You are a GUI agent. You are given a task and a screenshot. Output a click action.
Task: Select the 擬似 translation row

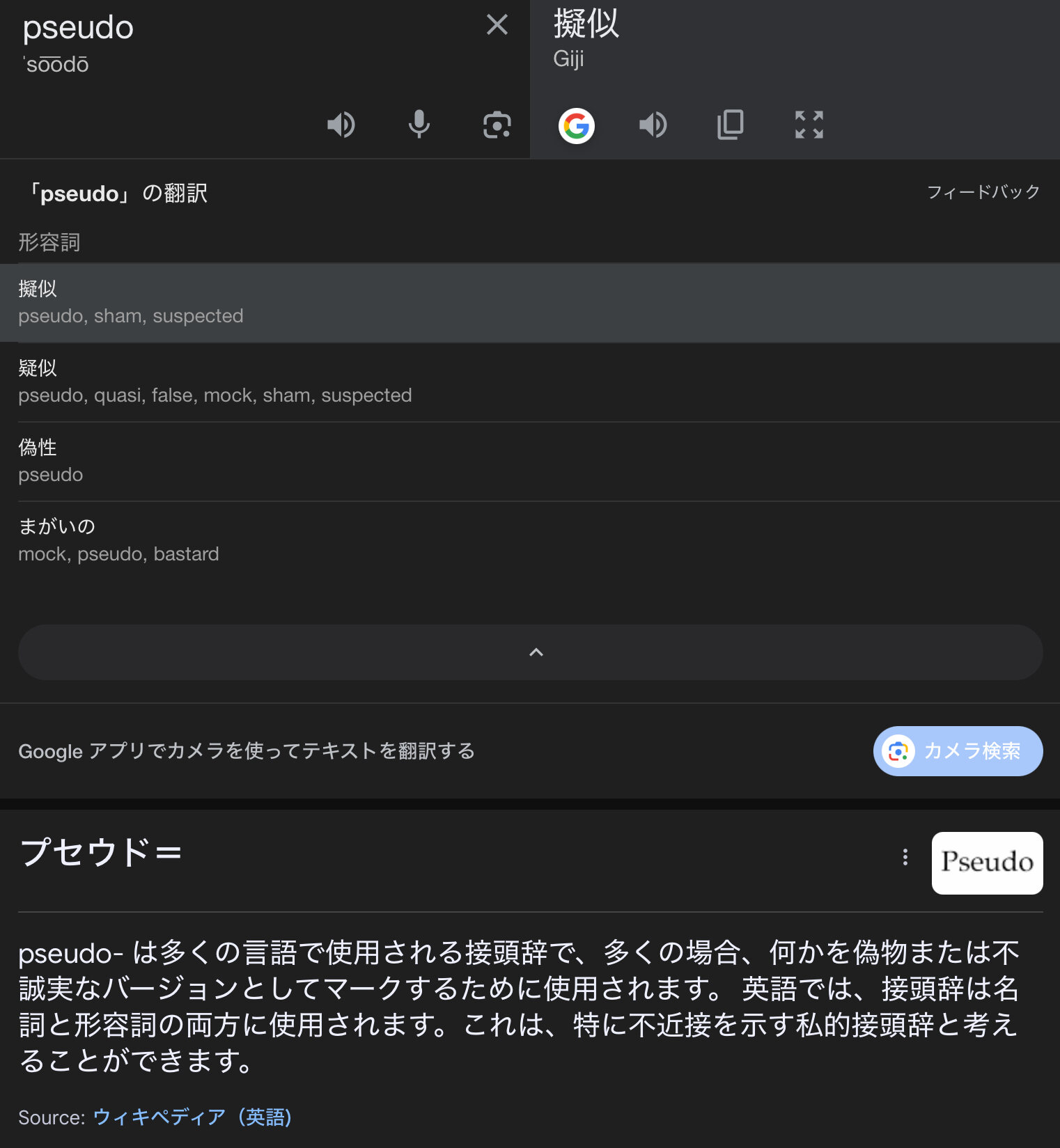click(529, 302)
